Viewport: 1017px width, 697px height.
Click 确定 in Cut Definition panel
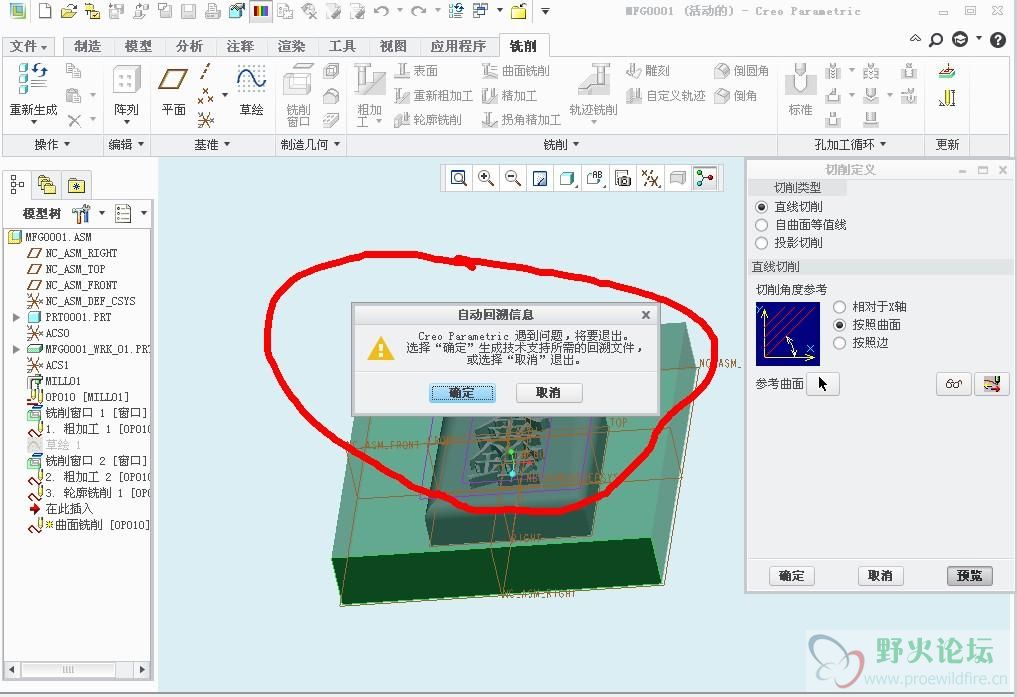[791, 576]
